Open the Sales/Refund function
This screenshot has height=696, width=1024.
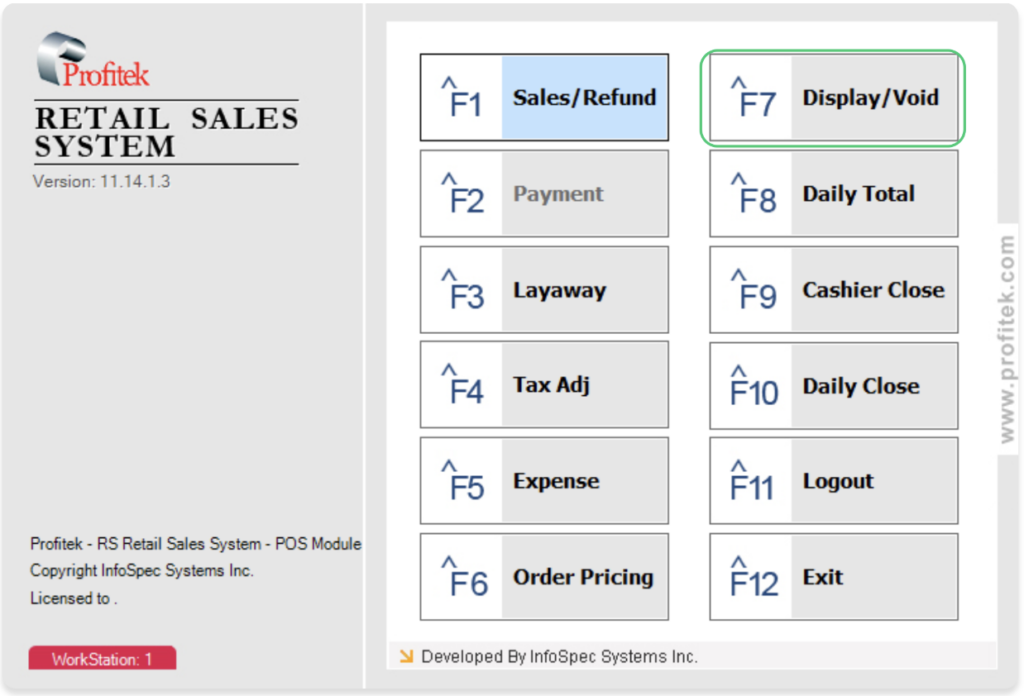[x=544, y=97]
